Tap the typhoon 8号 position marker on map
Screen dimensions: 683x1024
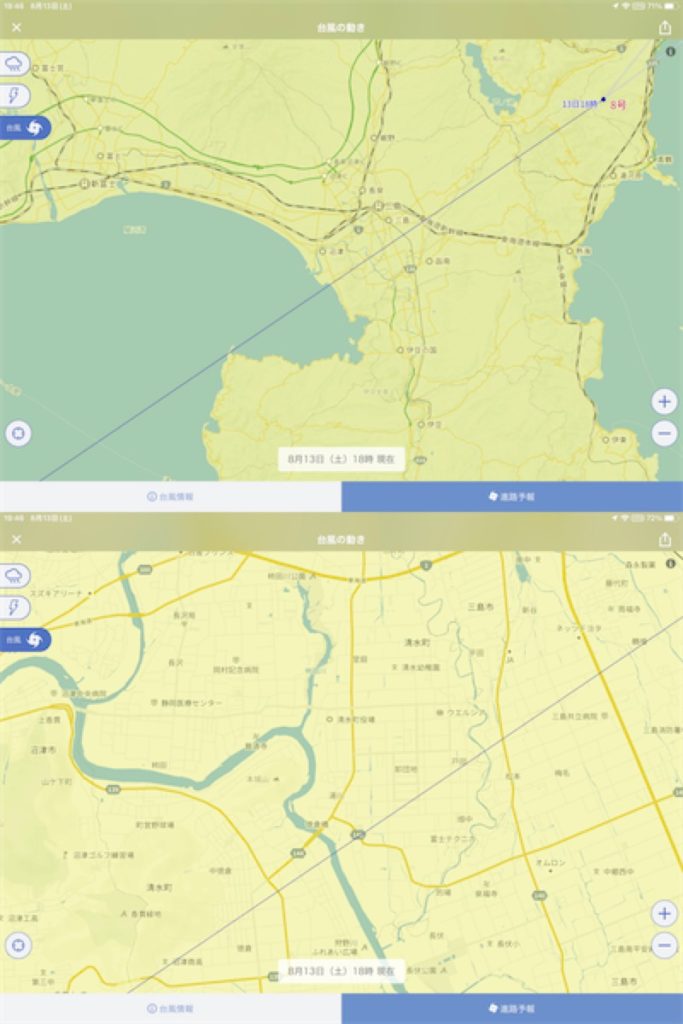click(604, 99)
